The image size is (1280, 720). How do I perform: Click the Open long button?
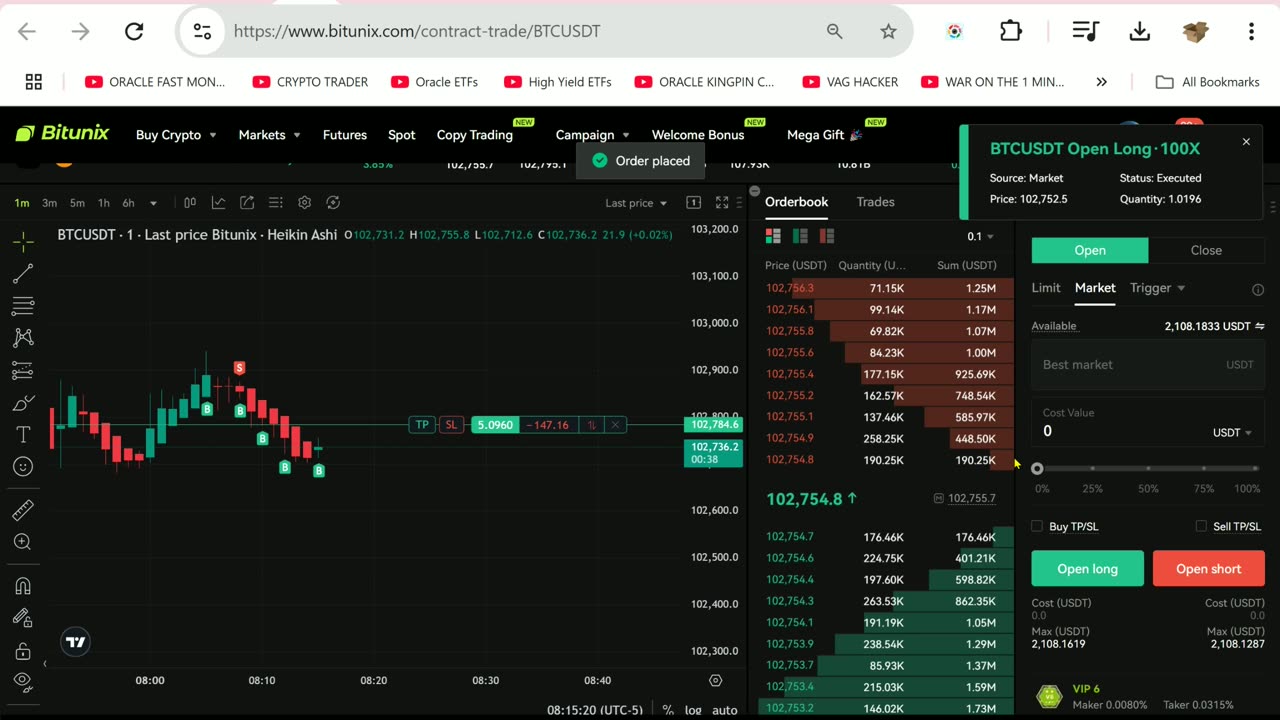1088,569
